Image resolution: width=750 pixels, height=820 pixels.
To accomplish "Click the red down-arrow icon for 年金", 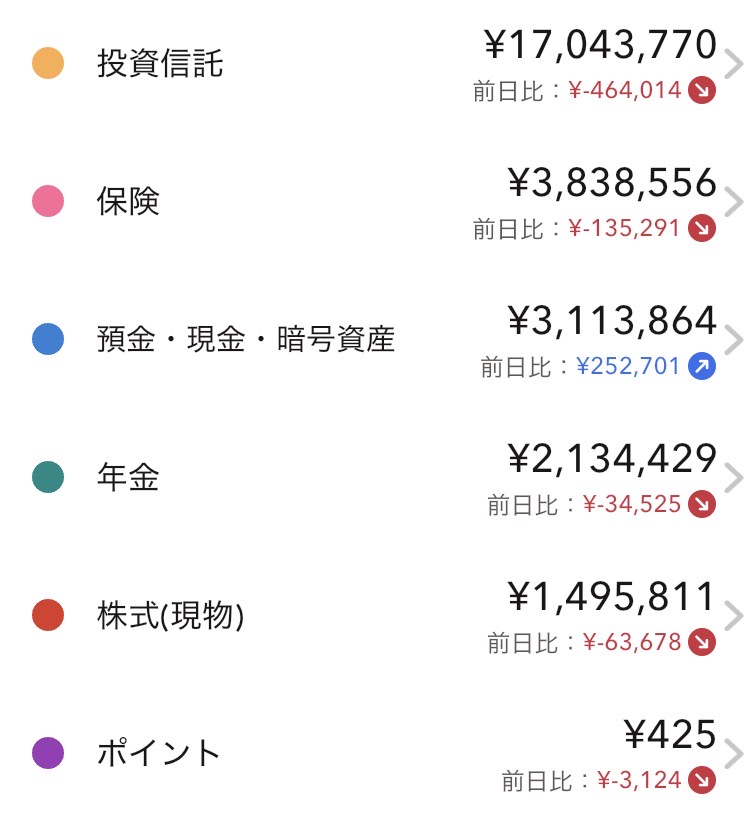I will coord(703,505).
